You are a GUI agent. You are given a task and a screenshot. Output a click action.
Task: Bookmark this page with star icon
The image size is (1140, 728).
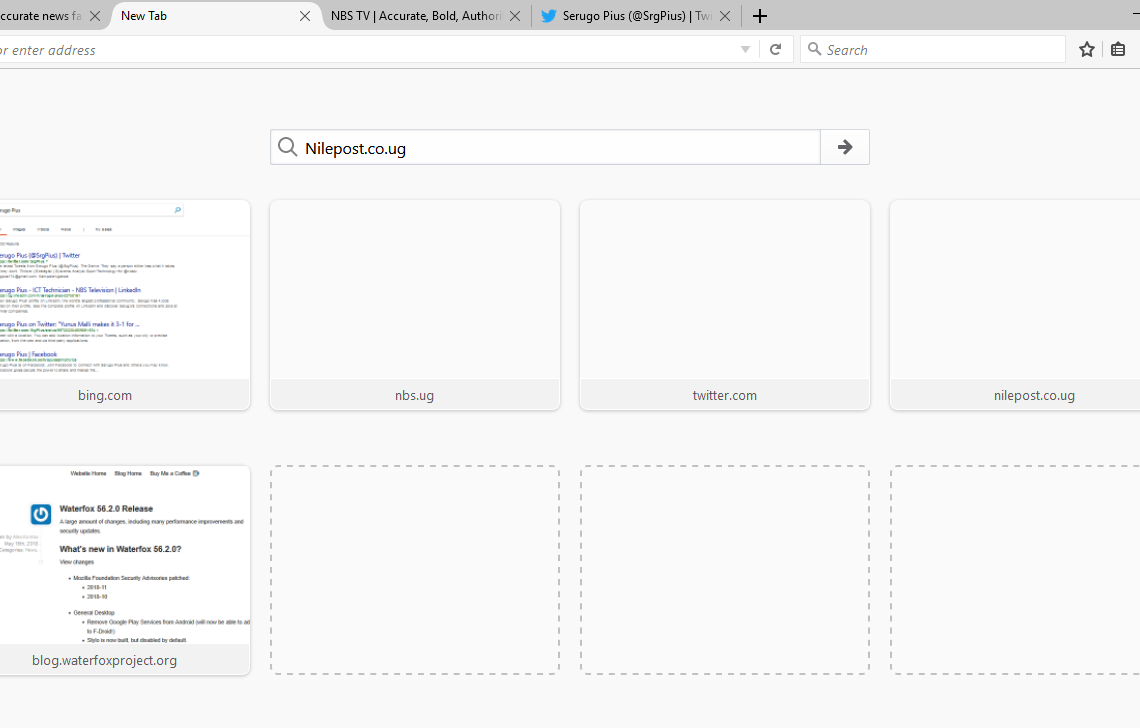pyautogui.click(x=1087, y=49)
